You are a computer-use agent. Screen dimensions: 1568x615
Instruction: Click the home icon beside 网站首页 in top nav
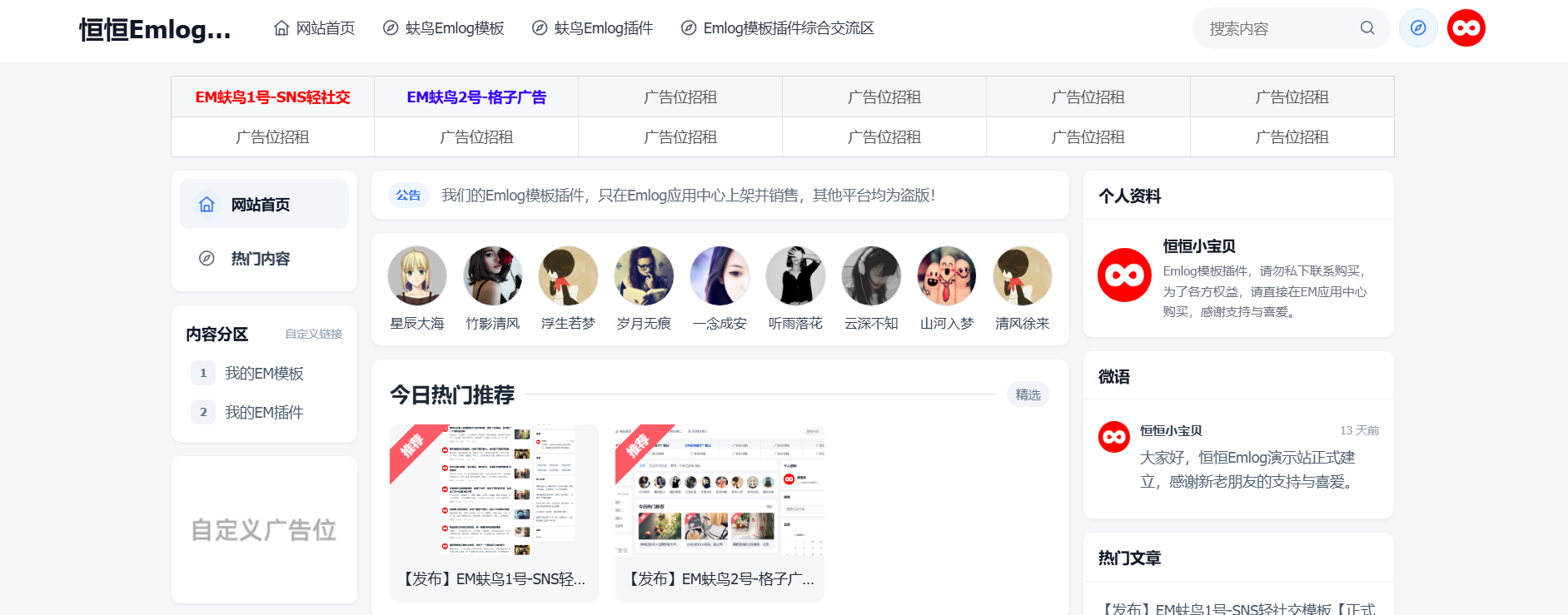coord(281,28)
